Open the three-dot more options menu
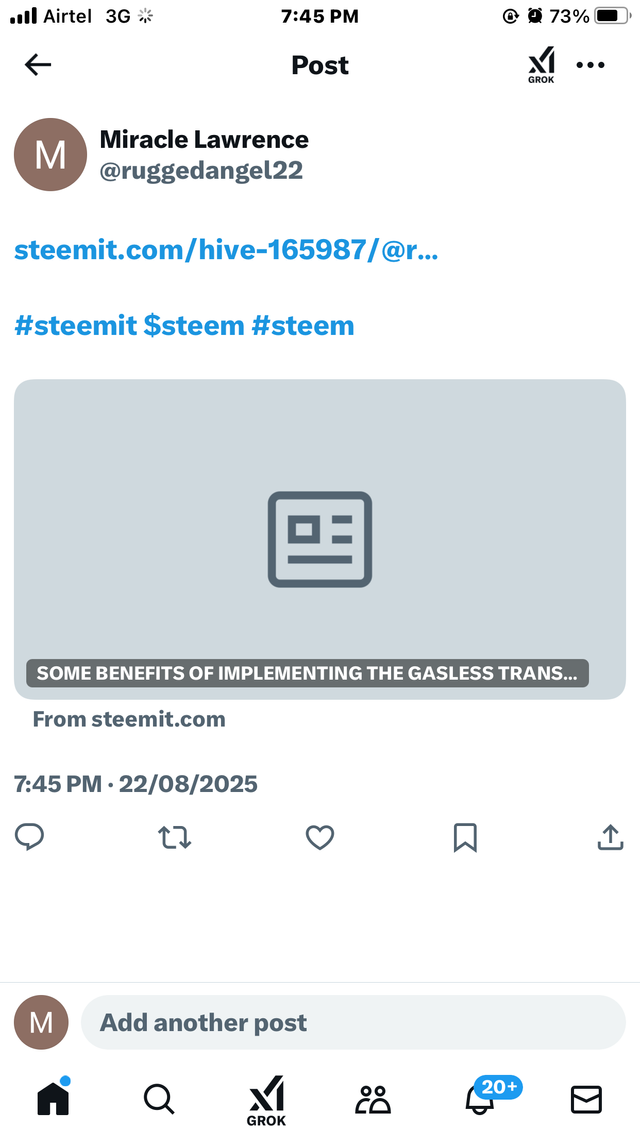640x1138 pixels. click(590, 65)
